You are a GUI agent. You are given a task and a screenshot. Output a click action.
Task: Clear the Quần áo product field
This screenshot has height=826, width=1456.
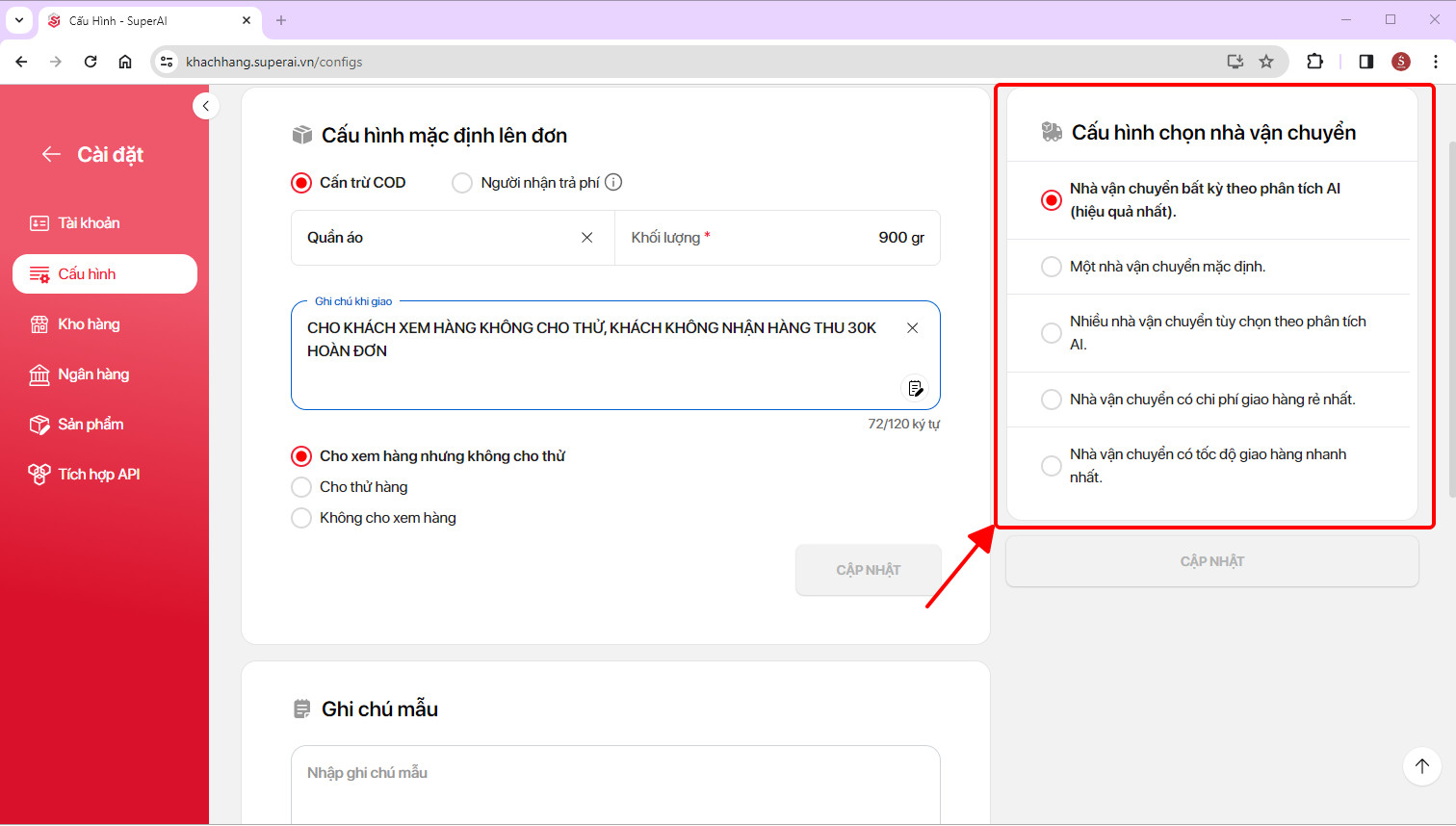click(586, 238)
